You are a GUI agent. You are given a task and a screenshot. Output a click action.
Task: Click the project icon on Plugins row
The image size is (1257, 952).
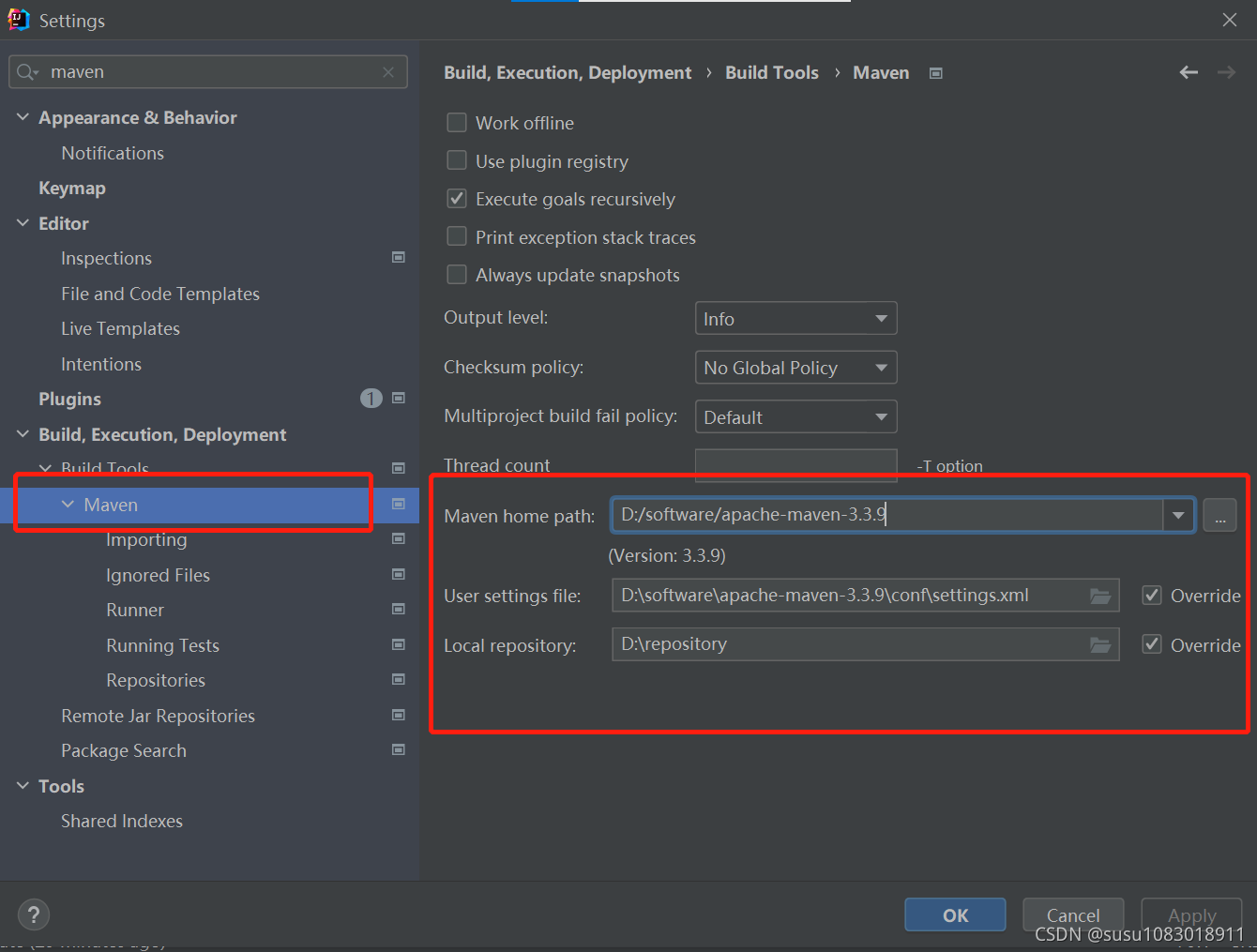click(x=399, y=398)
